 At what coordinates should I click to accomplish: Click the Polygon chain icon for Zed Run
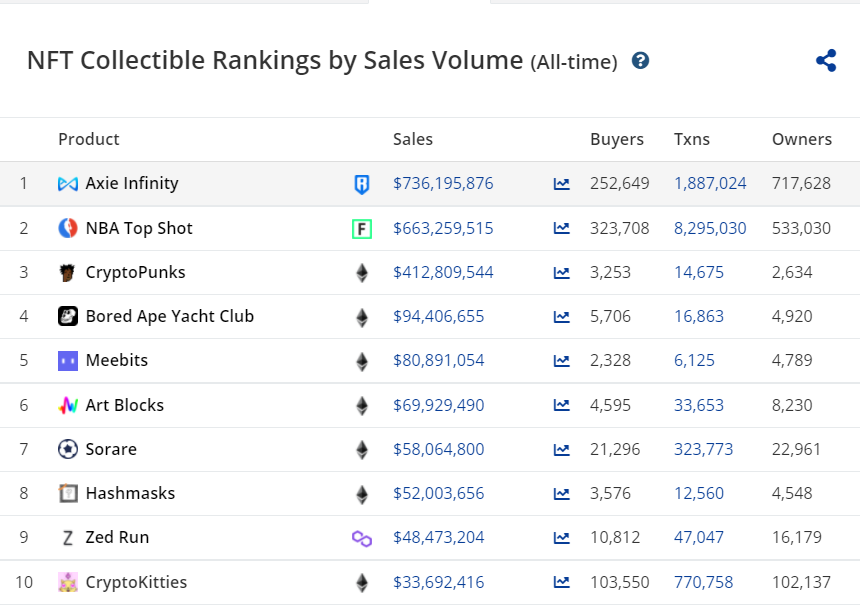point(362,538)
